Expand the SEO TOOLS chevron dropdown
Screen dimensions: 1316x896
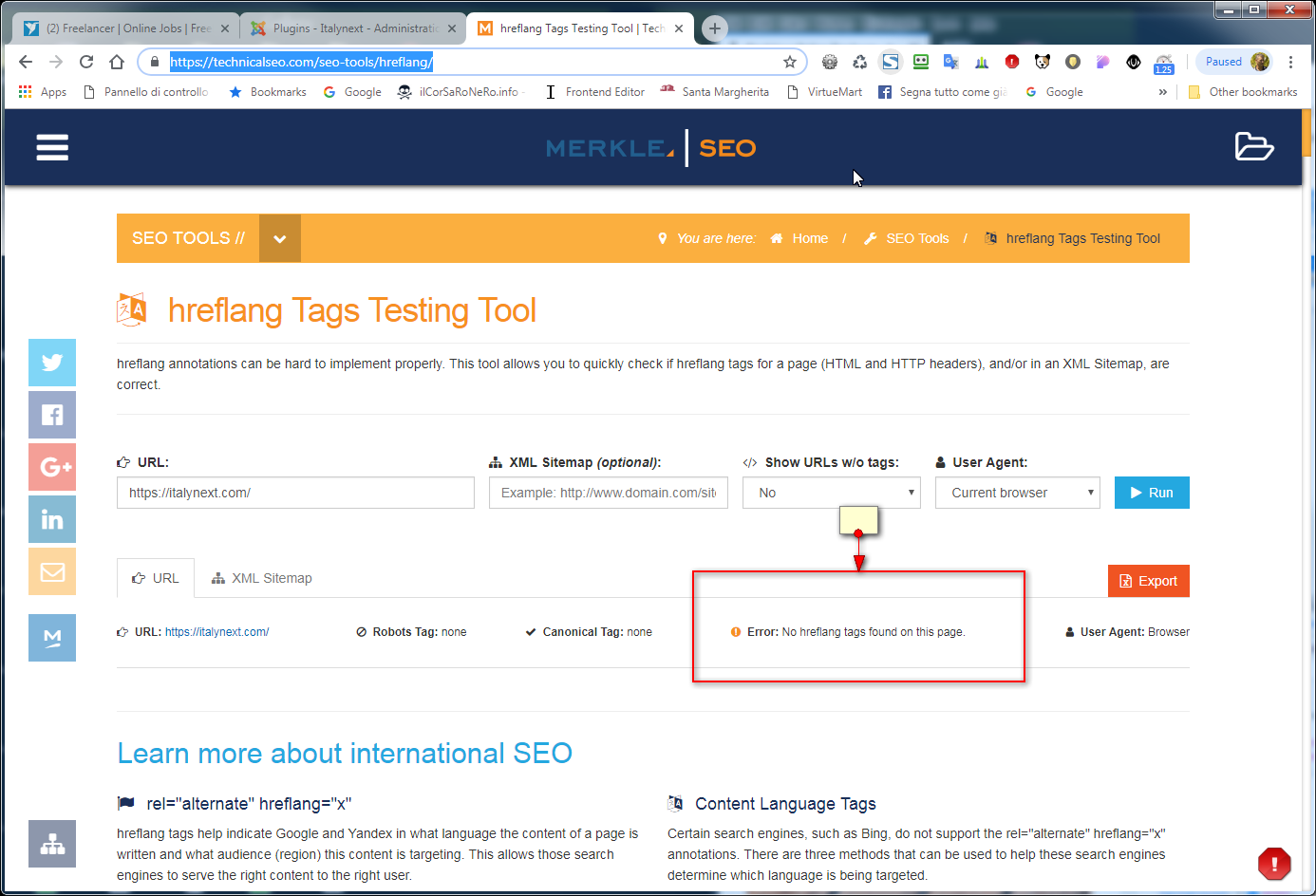click(280, 238)
